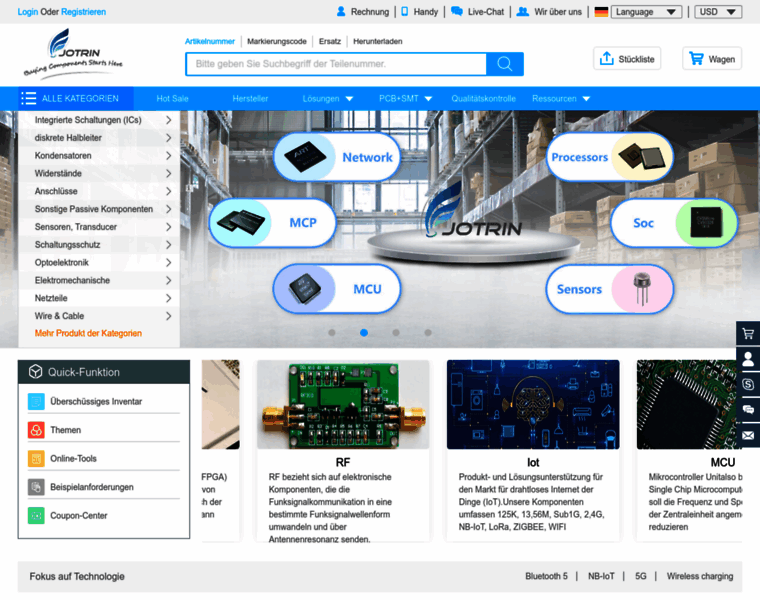
Task: Open the MCU chip photo thumbnail
Action: point(690,405)
